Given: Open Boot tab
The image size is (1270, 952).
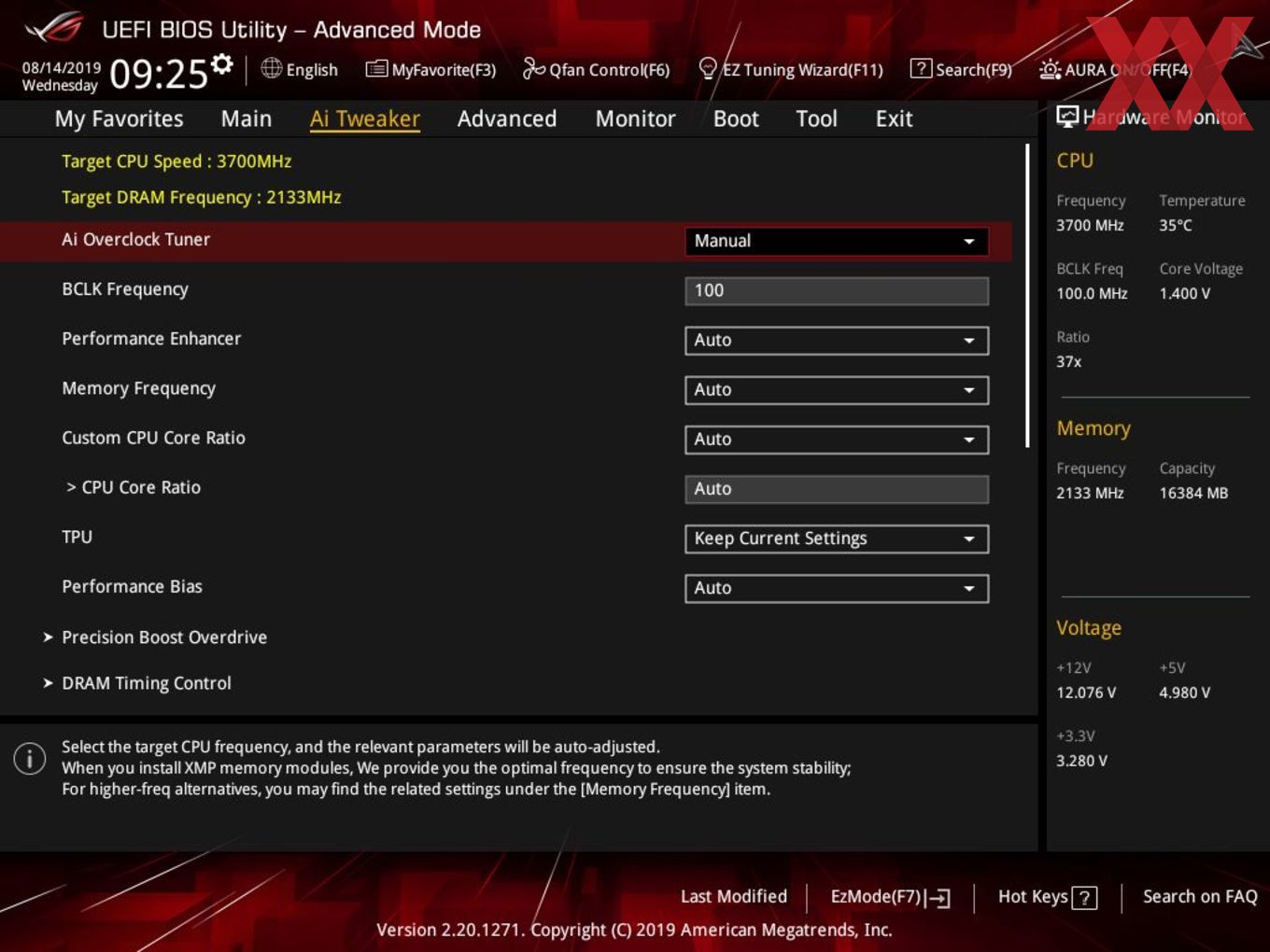Looking at the screenshot, I should (736, 119).
